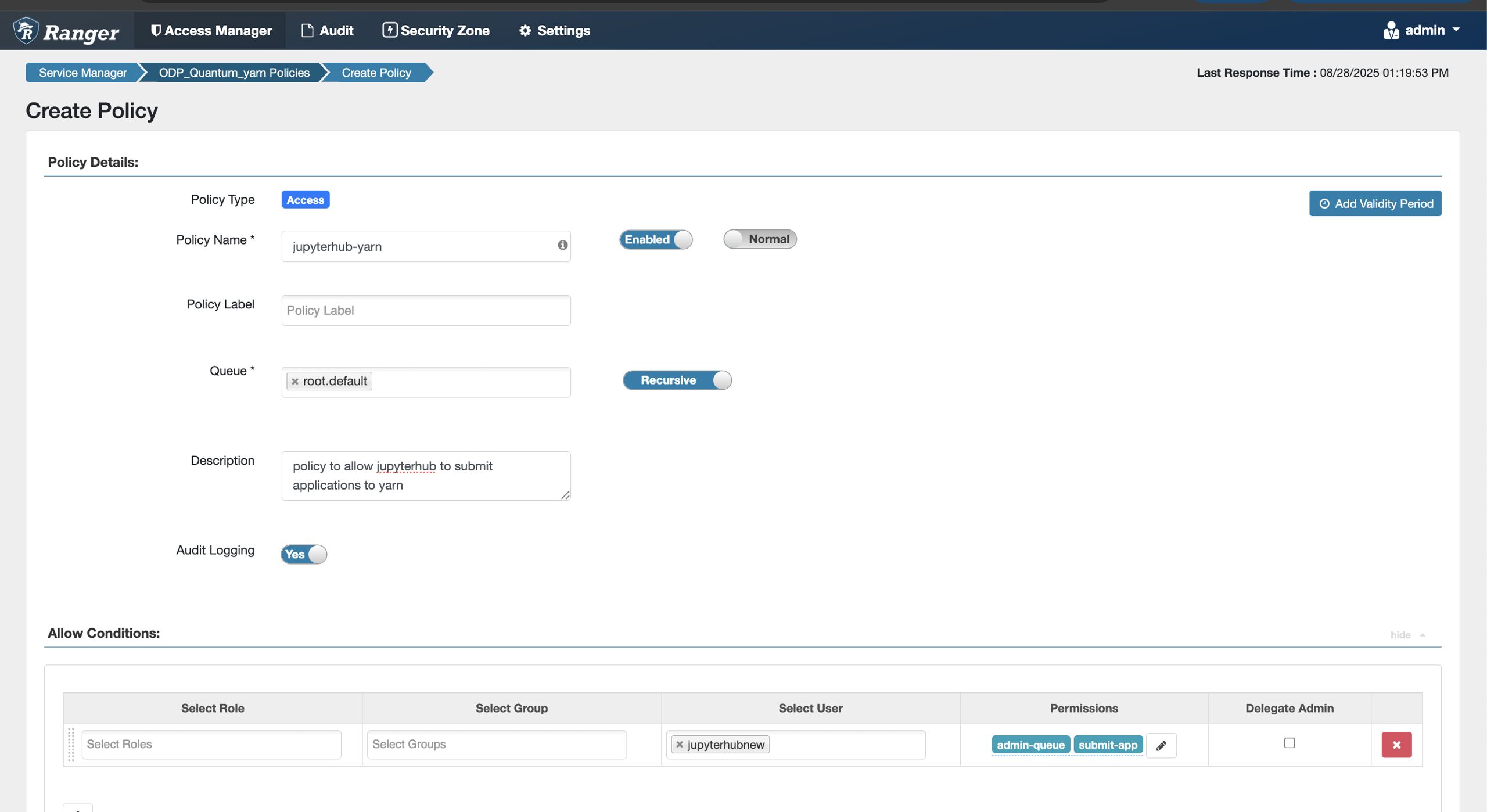Check the Delegate Admin checkbox
The width and height of the screenshot is (1487, 812).
coord(1289,743)
